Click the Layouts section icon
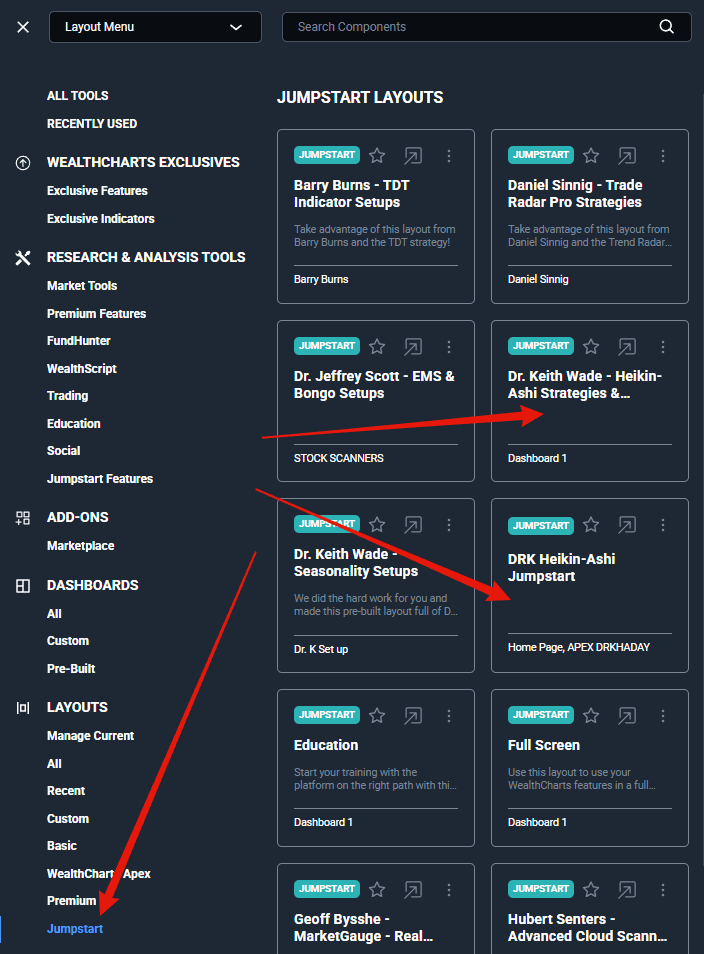This screenshot has width=704, height=954. pos(23,708)
